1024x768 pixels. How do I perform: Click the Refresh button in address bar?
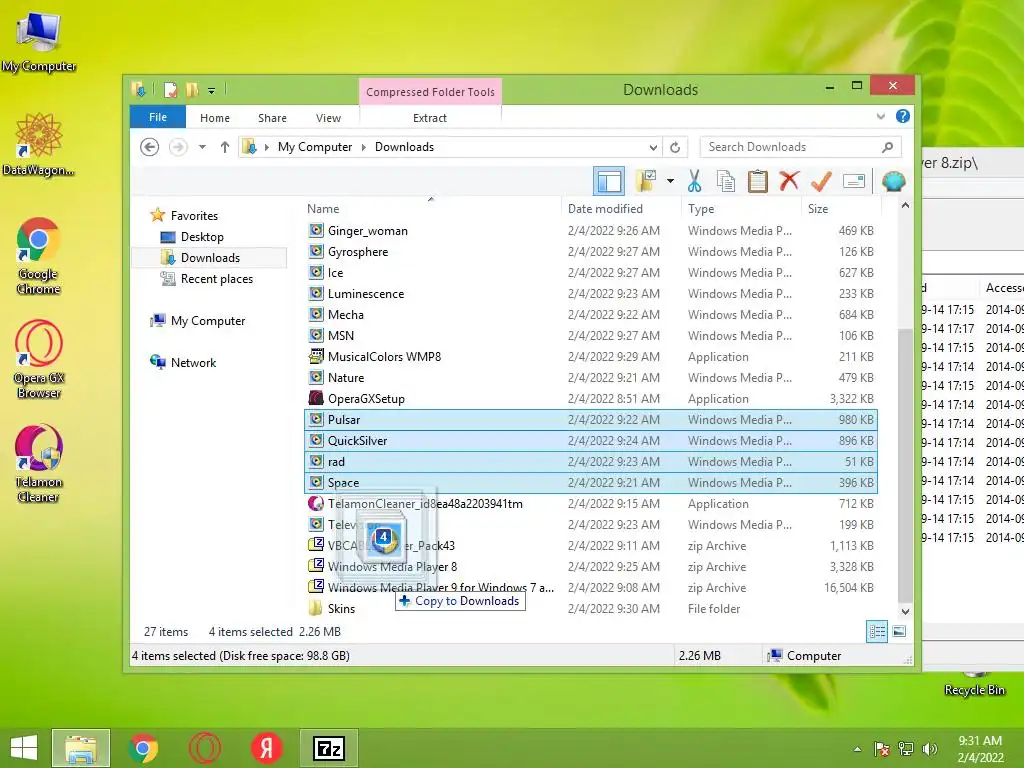pos(675,148)
